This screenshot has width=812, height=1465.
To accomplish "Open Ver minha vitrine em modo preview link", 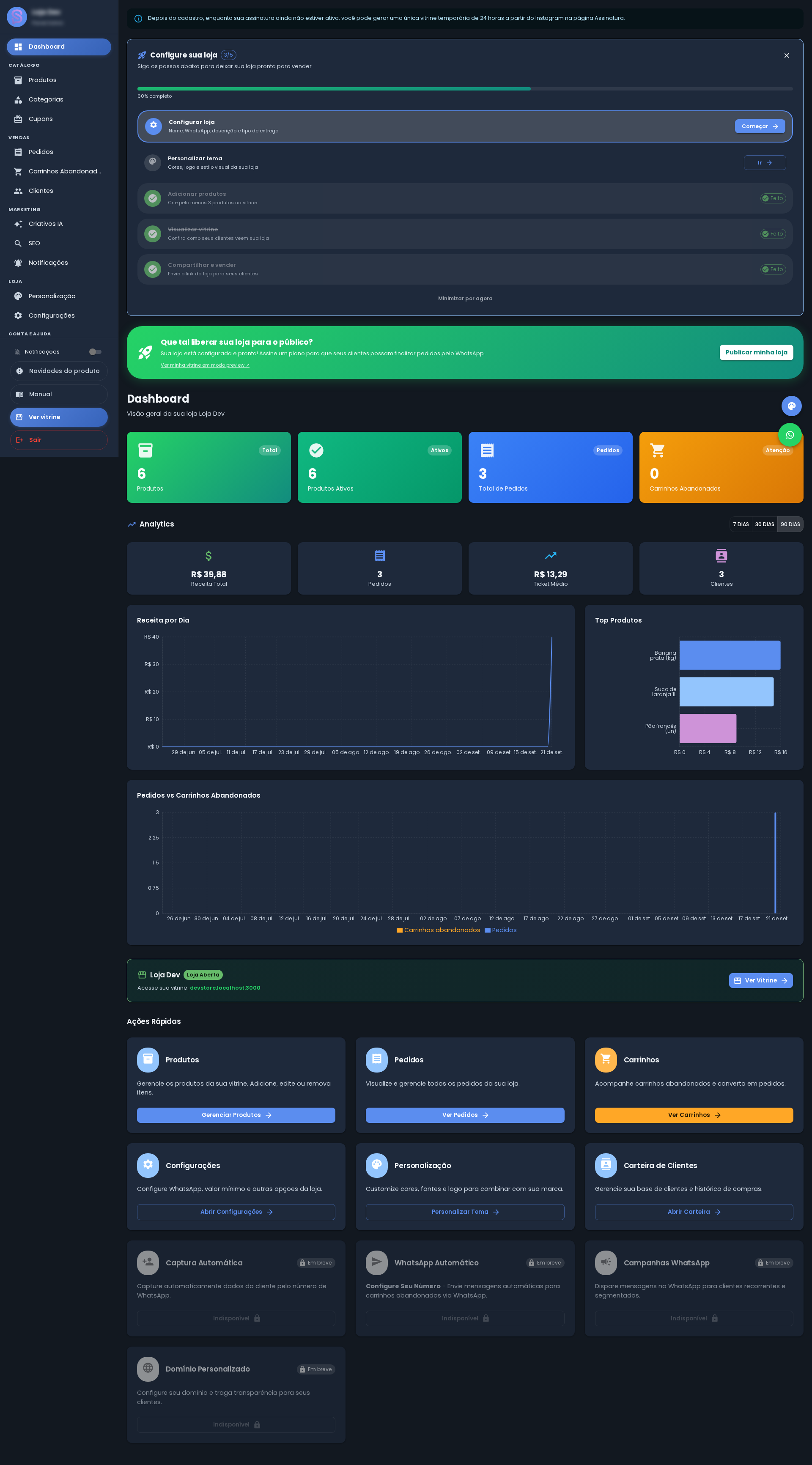I will (205, 365).
